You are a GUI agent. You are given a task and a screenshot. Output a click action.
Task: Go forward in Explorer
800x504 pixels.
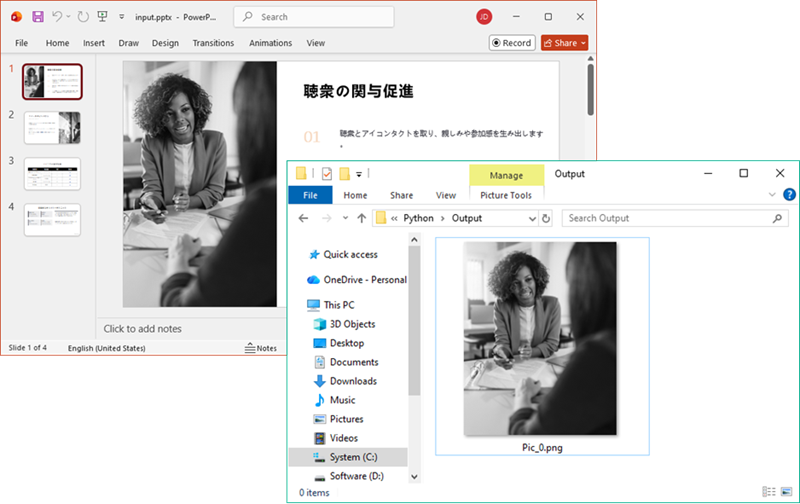pyautogui.click(x=327, y=218)
